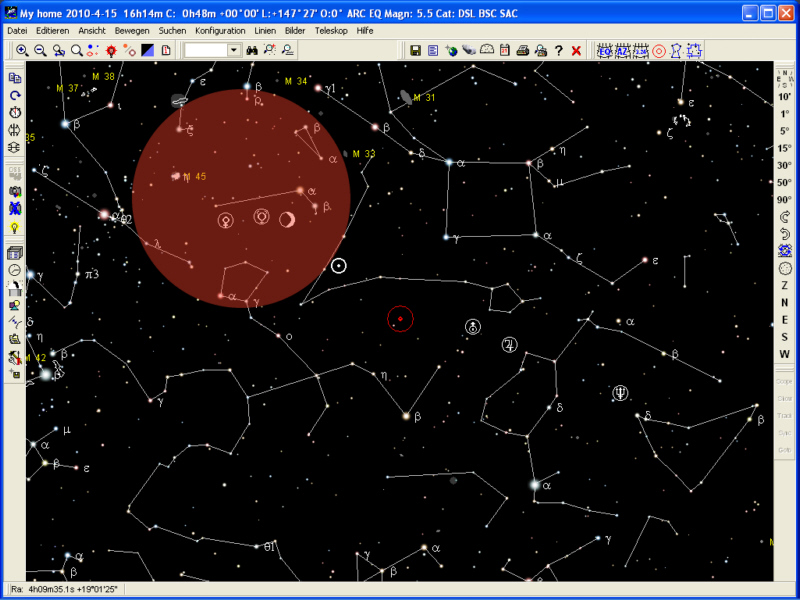800x600 pixels.
Task: Toggle azimuthal AZ coordinate mode
Action: [622, 50]
